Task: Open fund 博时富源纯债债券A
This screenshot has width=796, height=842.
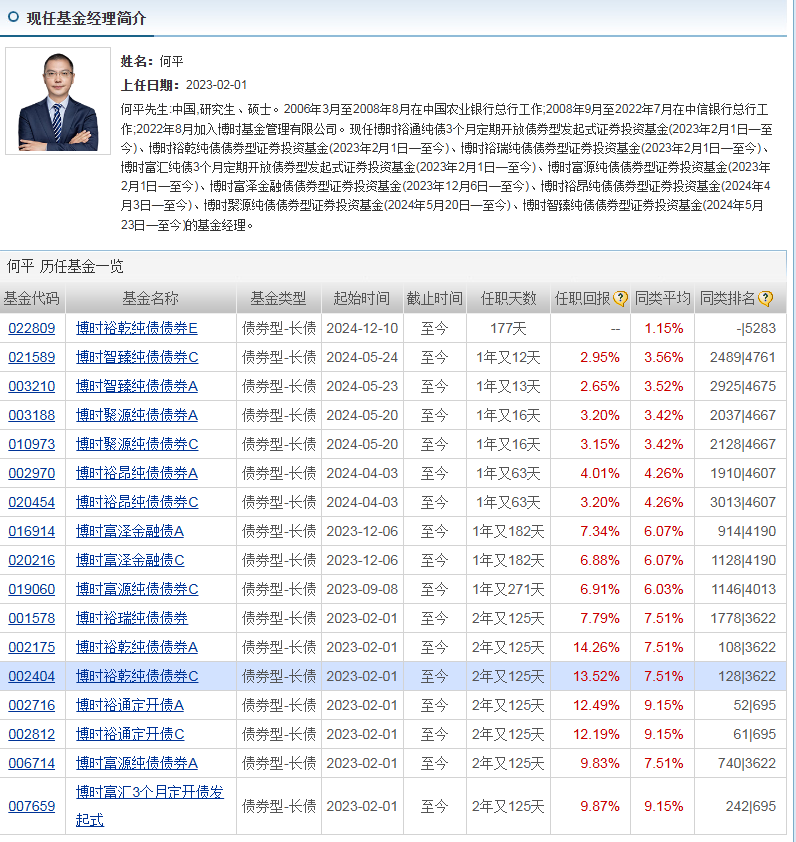Action: 137,763
